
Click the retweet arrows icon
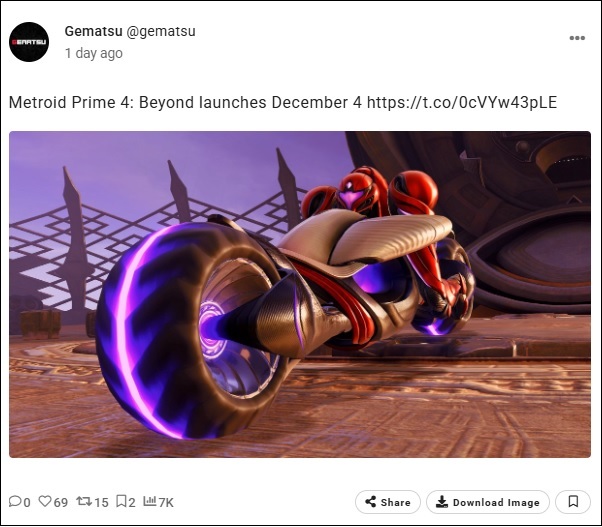[84, 501]
